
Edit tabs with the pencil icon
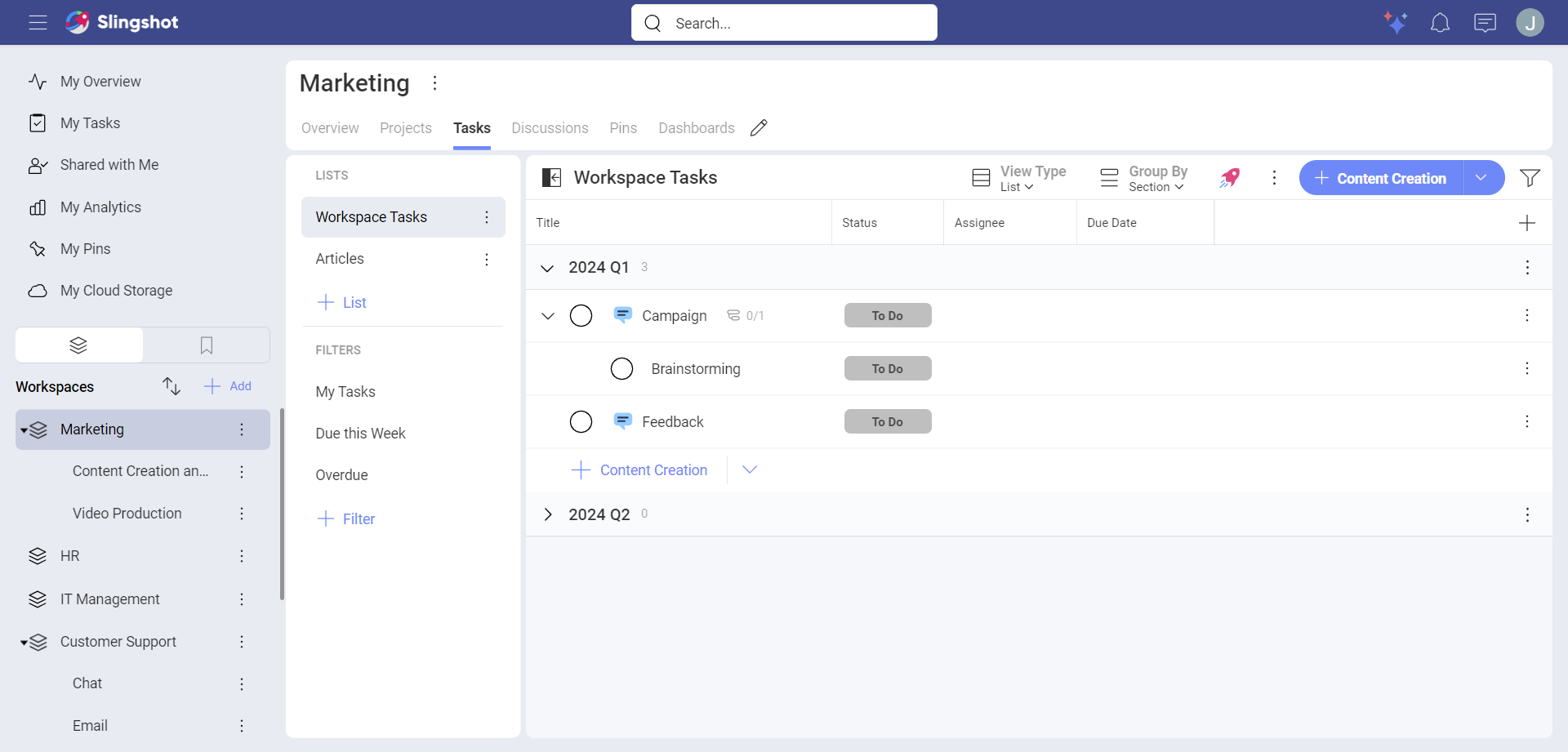coord(759,127)
